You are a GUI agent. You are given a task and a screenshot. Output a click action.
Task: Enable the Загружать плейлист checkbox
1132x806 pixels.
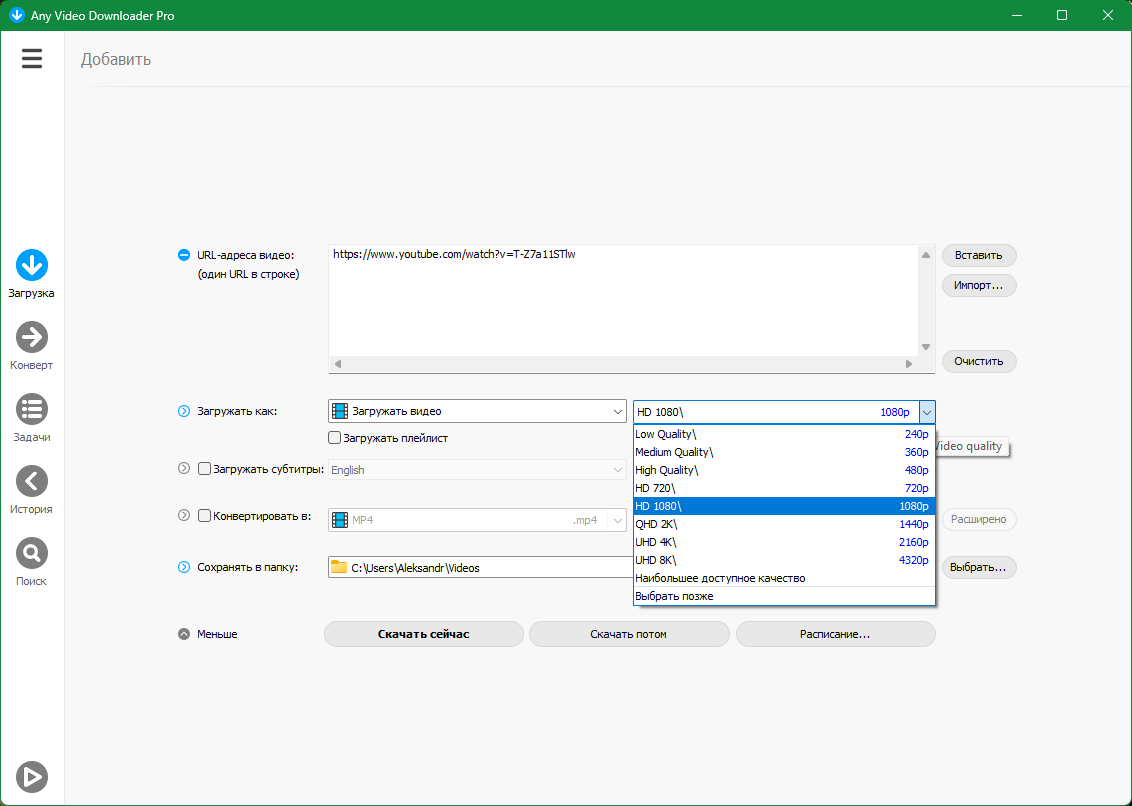pos(335,438)
